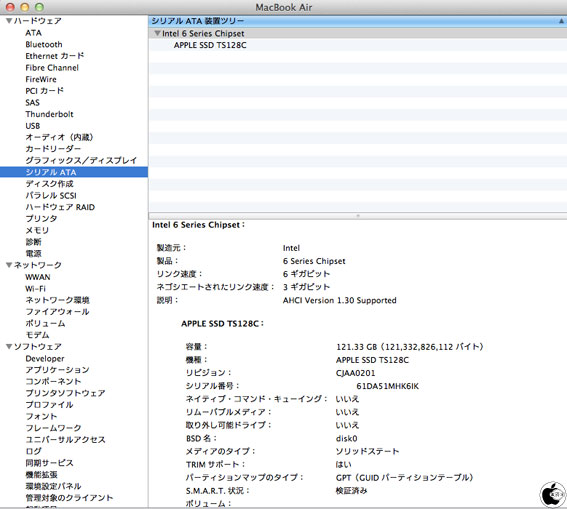Collapse the Intel 6 Series Chipset tree row
Image resolution: width=567 pixels, height=509 pixels.
(157, 33)
